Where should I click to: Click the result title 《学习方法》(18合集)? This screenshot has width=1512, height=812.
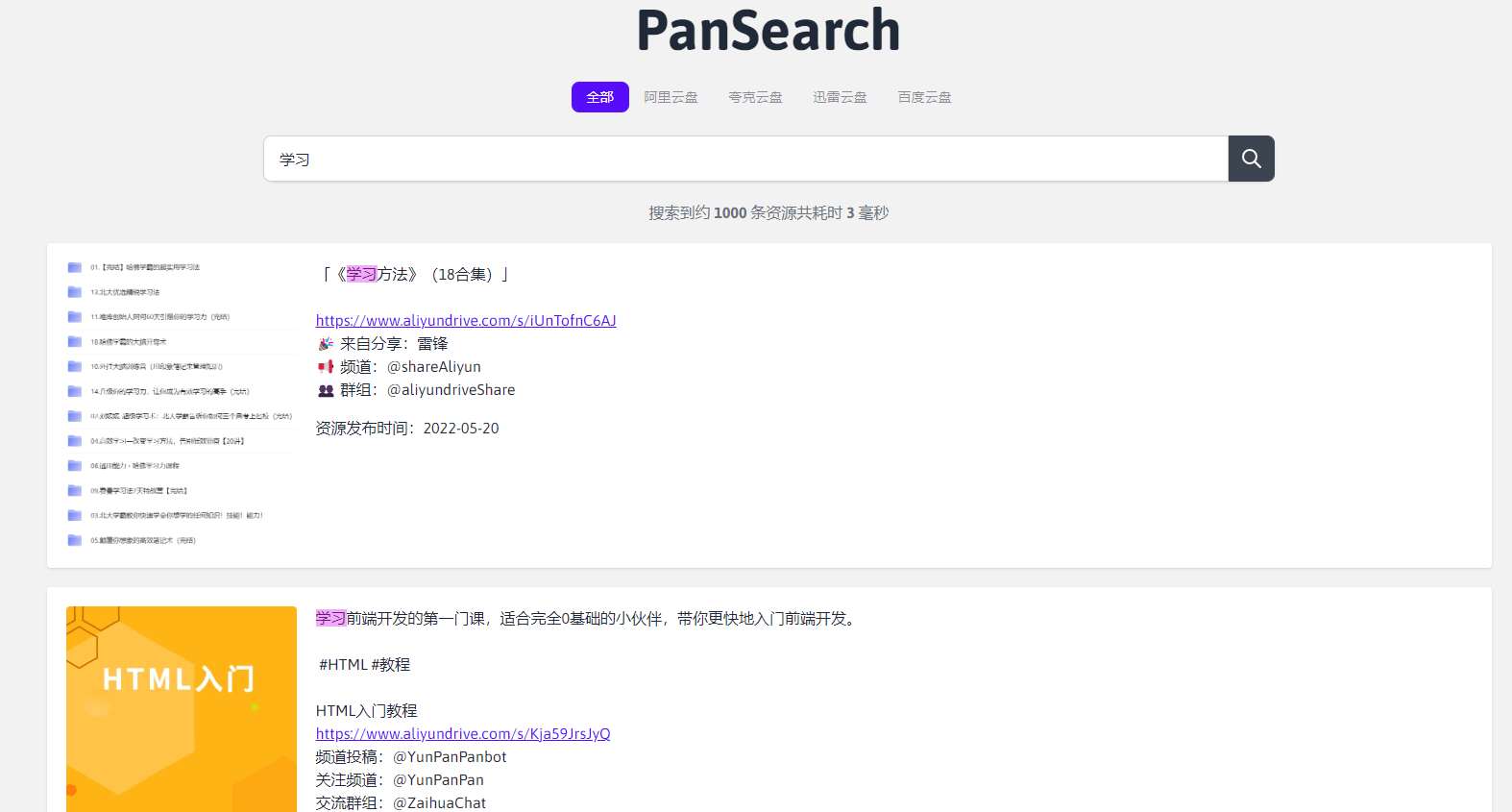[415, 275]
